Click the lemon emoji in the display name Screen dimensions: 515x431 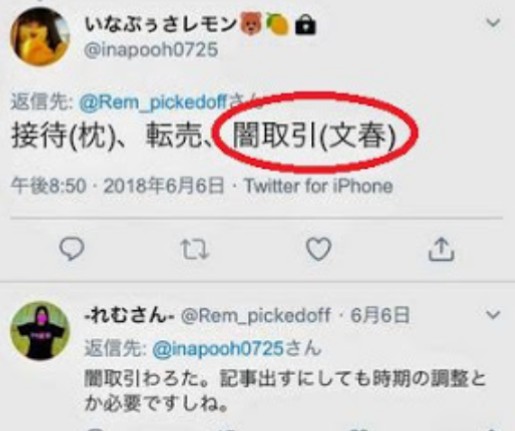(x=277, y=24)
